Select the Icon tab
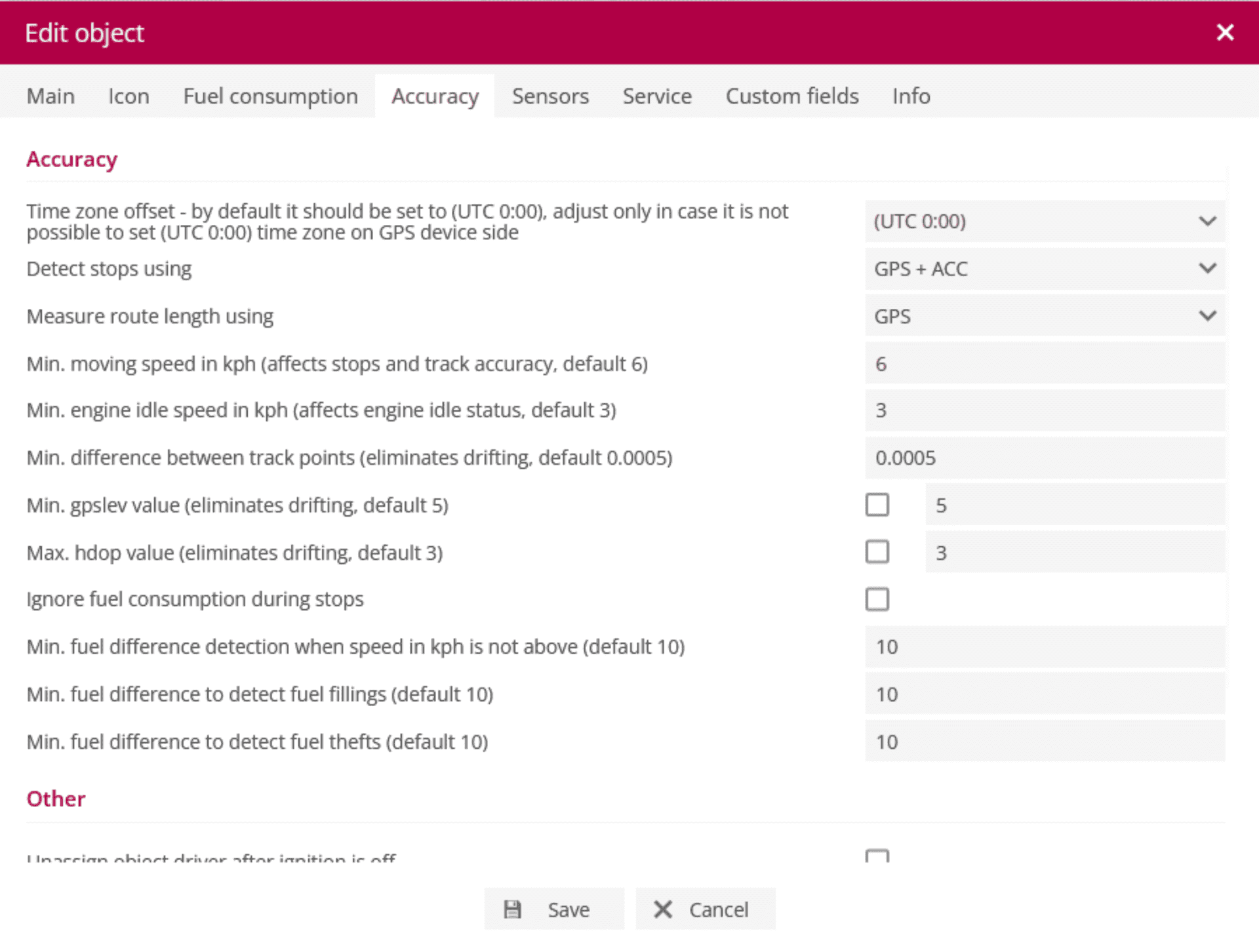Image resolution: width=1259 pixels, height=952 pixels. point(129,96)
